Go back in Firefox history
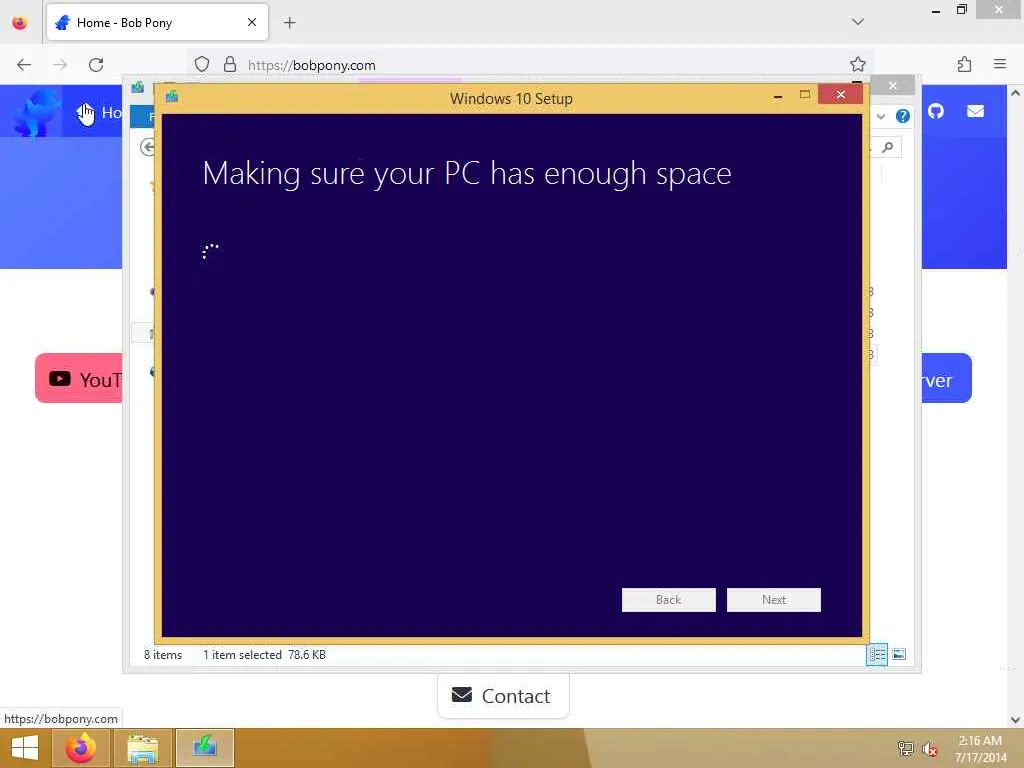1024x768 pixels. click(x=24, y=65)
